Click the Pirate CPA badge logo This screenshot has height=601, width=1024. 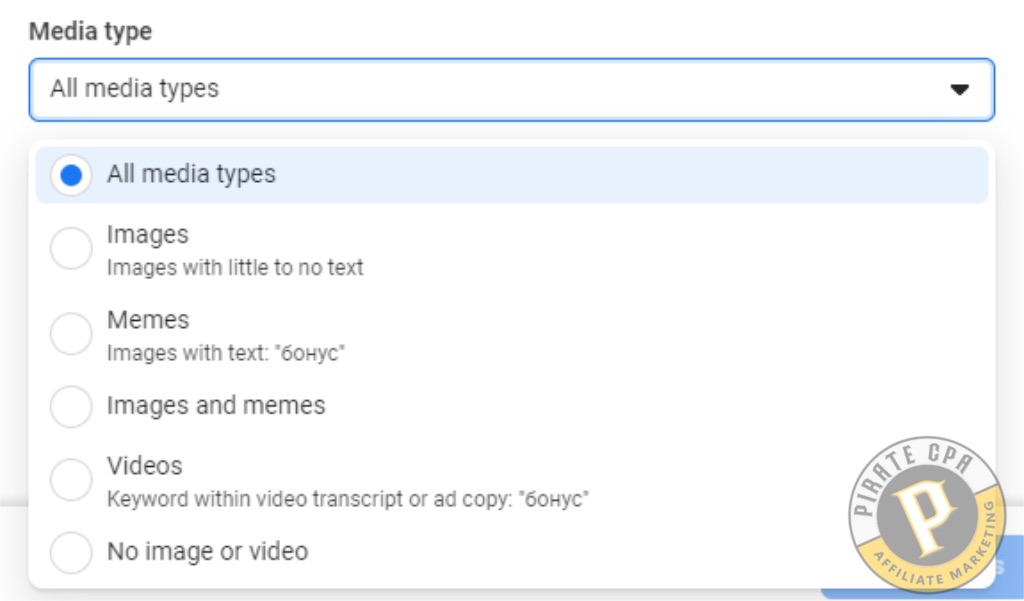tap(927, 515)
